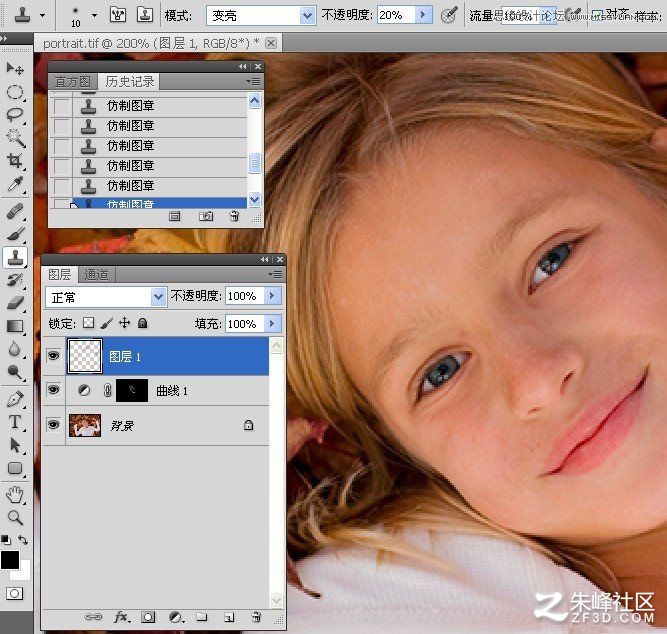Image resolution: width=667 pixels, height=634 pixels.
Task: Toggle lock all
Action: coord(143,323)
